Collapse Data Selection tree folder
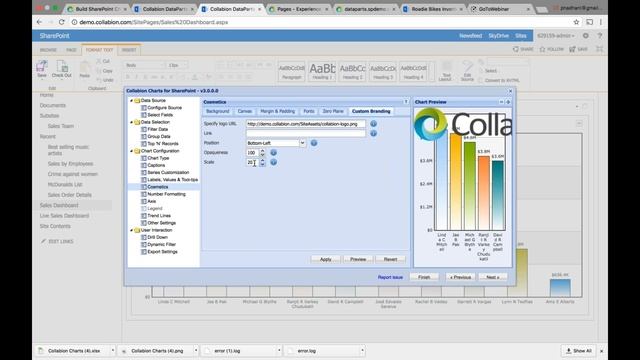 click(131, 122)
